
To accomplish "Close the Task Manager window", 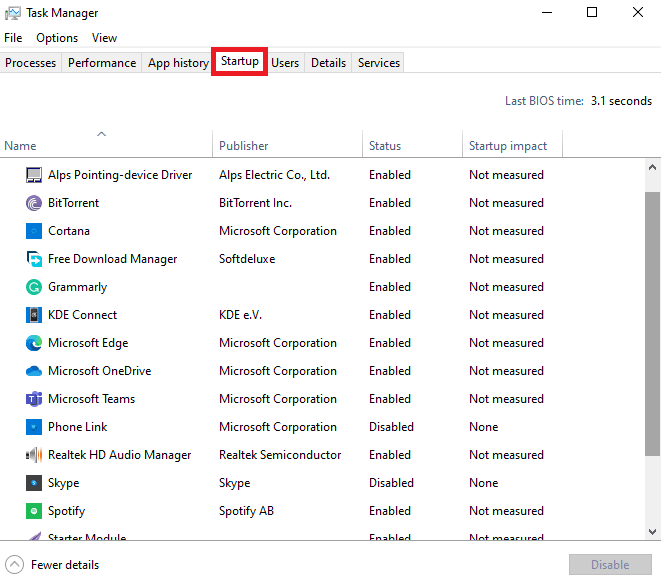I will pyautogui.click(x=638, y=13).
